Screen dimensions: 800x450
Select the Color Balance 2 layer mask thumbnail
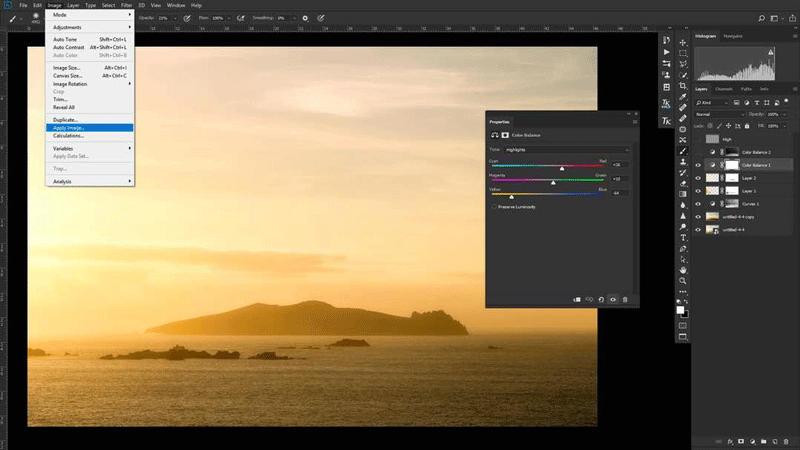pyautogui.click(x=732, y=152)
